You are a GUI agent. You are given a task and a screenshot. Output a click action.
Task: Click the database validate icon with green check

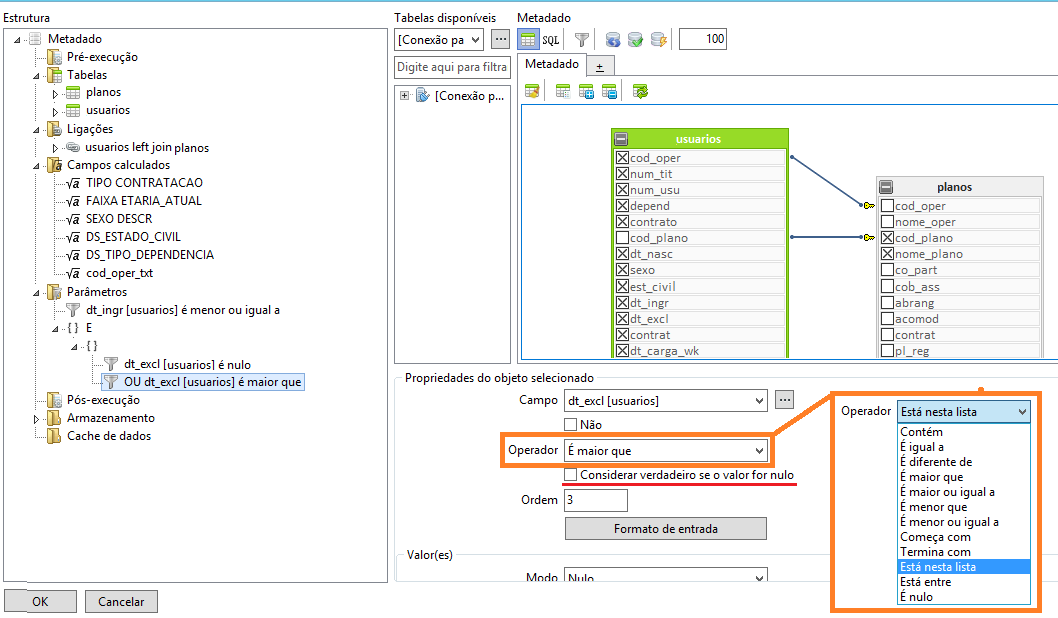635,40
